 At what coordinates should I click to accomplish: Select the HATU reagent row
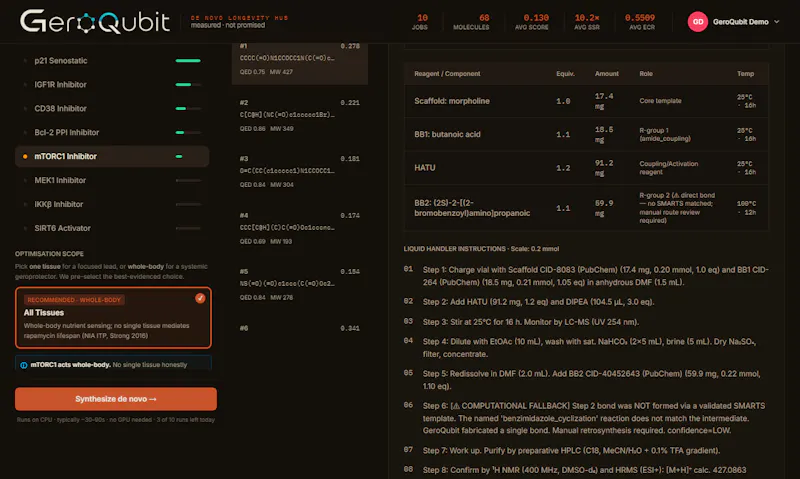[586, 168]
